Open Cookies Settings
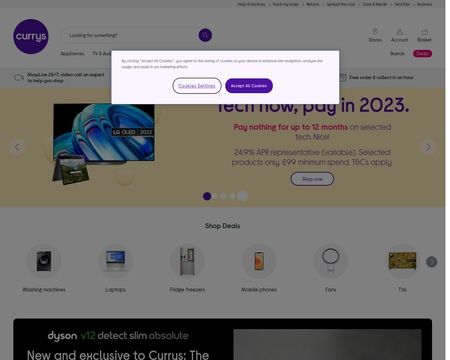 point(197,86)
